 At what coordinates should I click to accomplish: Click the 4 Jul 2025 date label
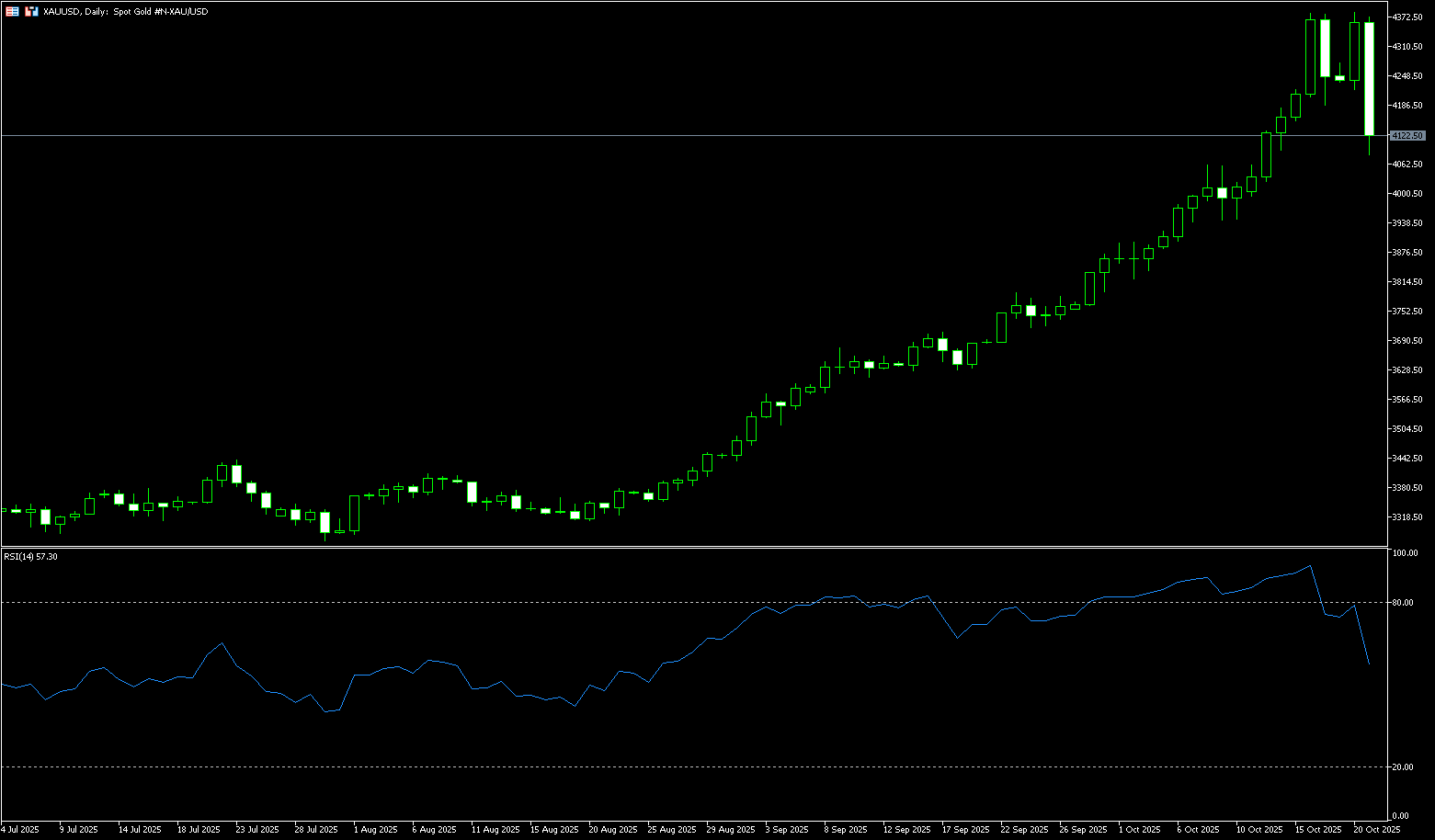click(19, 830)
